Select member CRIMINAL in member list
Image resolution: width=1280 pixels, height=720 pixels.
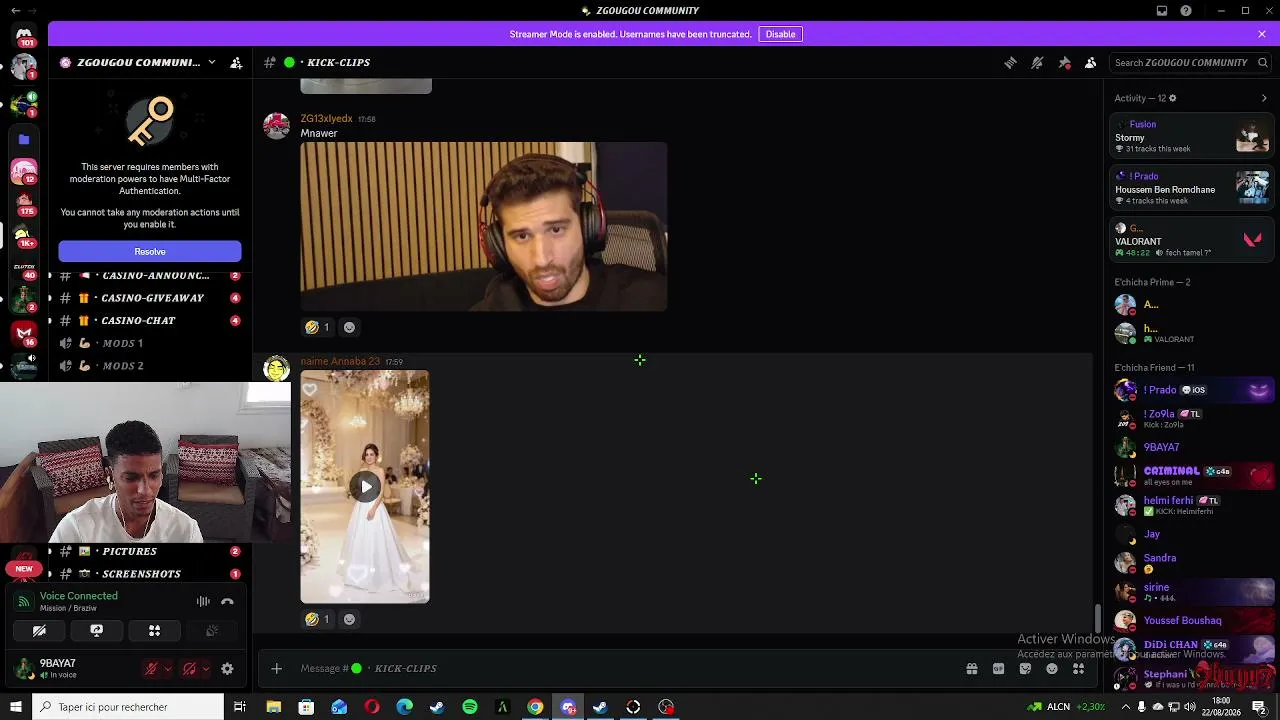click(x=1191, y=475)
